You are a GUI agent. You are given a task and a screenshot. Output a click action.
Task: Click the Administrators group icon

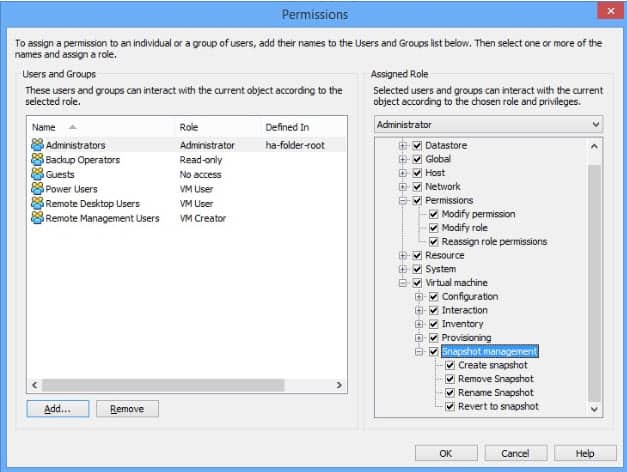37,145
